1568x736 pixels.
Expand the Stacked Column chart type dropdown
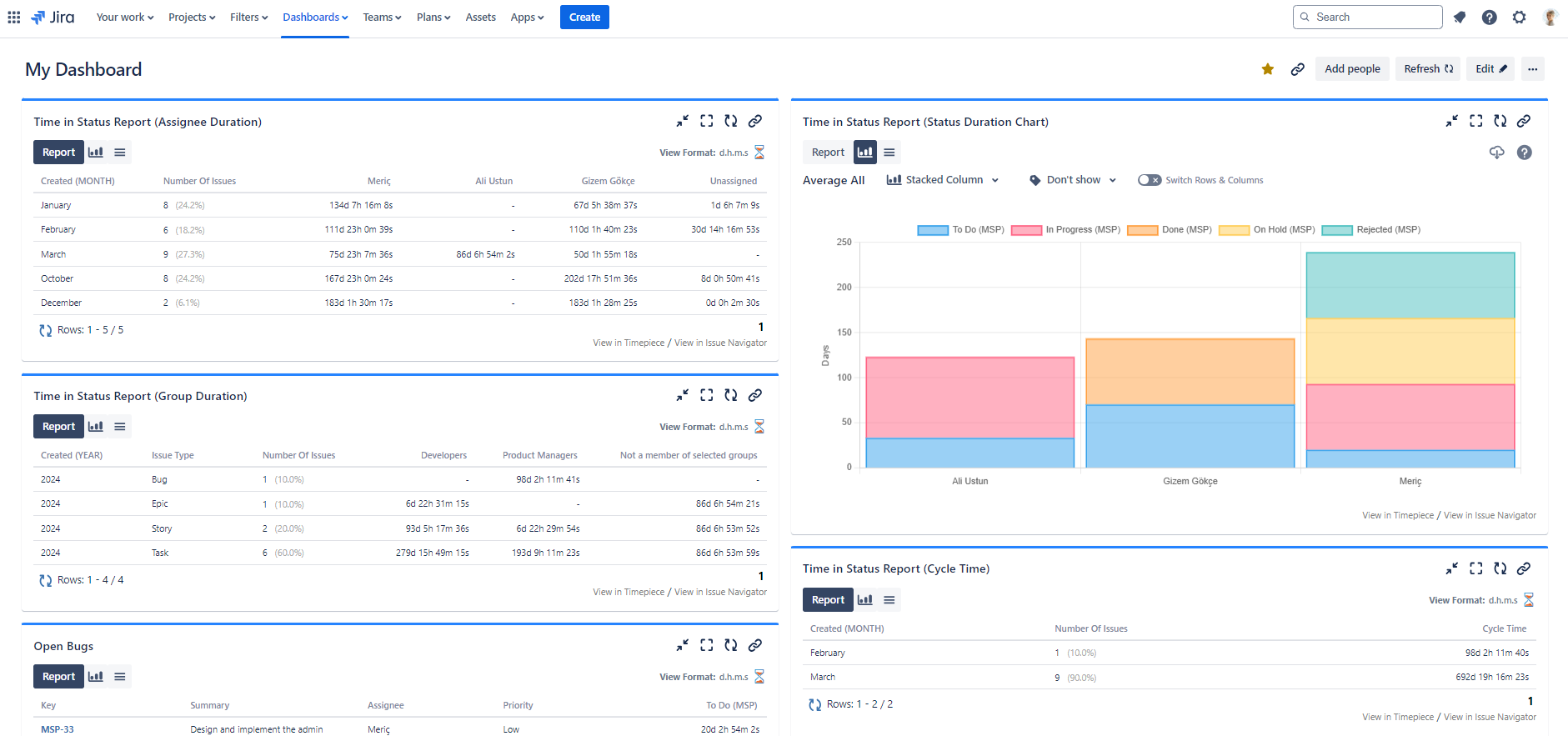click(x=943, y=180)
